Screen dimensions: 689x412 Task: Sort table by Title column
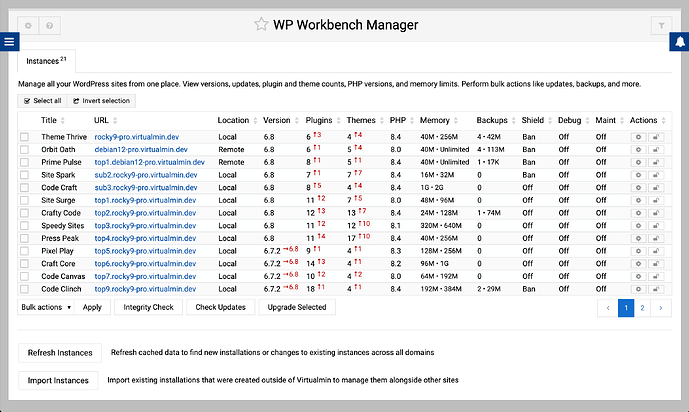pyautogui.click(x=53, y=120)
